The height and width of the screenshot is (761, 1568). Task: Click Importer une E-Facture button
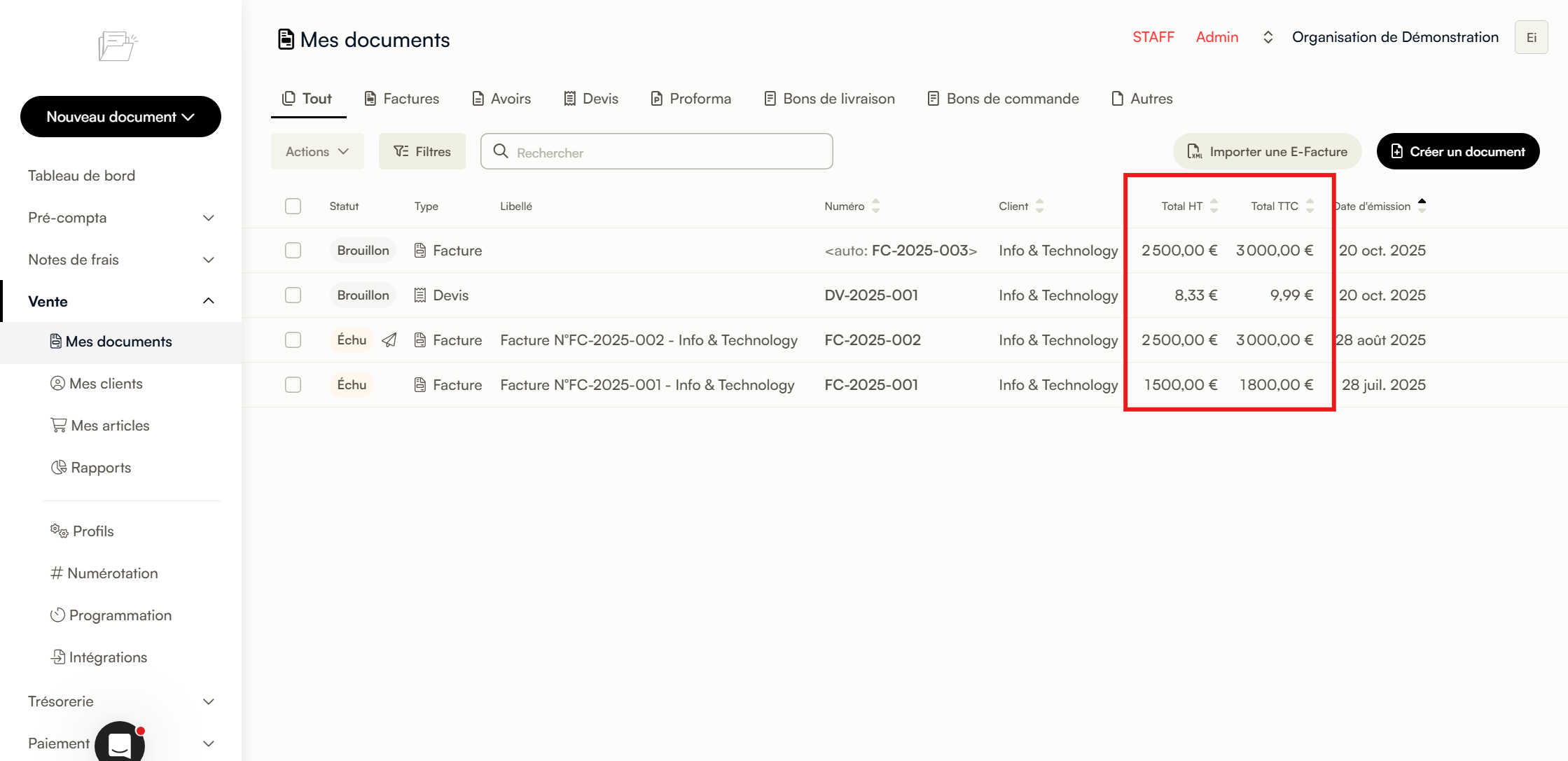[x=1268, y=151]
